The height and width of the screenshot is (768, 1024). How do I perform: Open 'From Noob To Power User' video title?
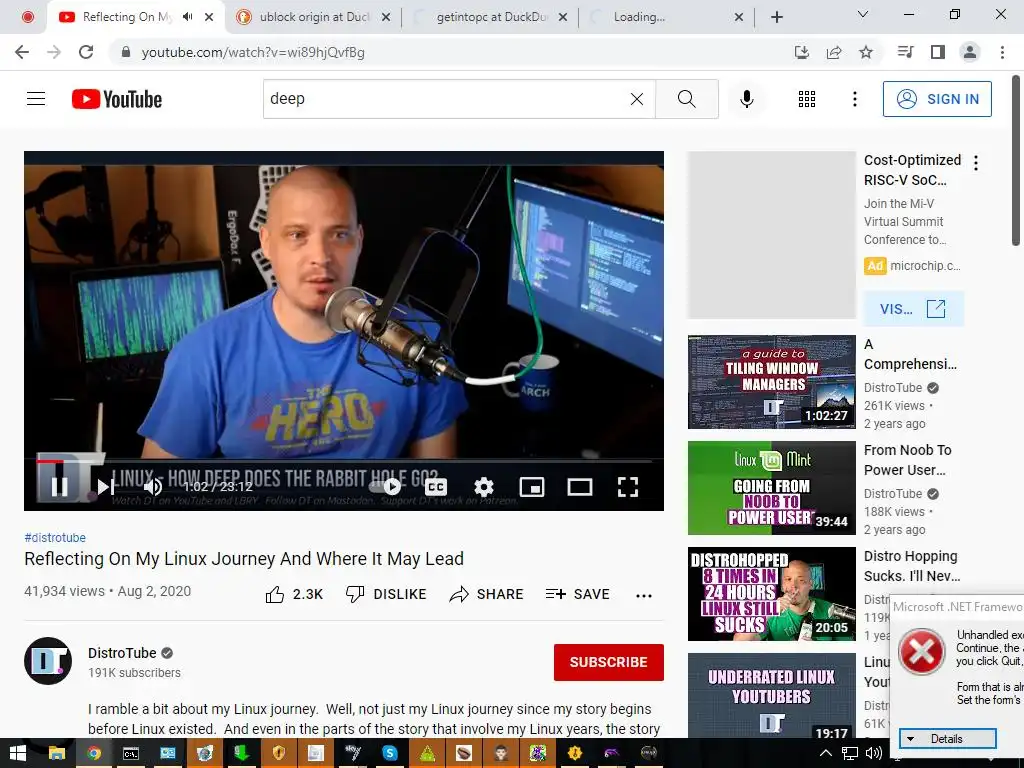pyautogui.click(x=908, y=460)
